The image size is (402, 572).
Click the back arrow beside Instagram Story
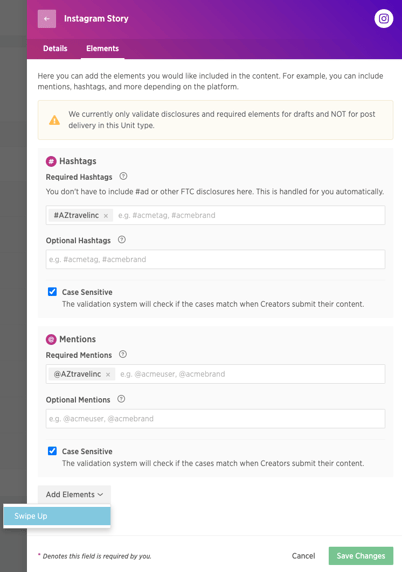click(x=47, y=19)
